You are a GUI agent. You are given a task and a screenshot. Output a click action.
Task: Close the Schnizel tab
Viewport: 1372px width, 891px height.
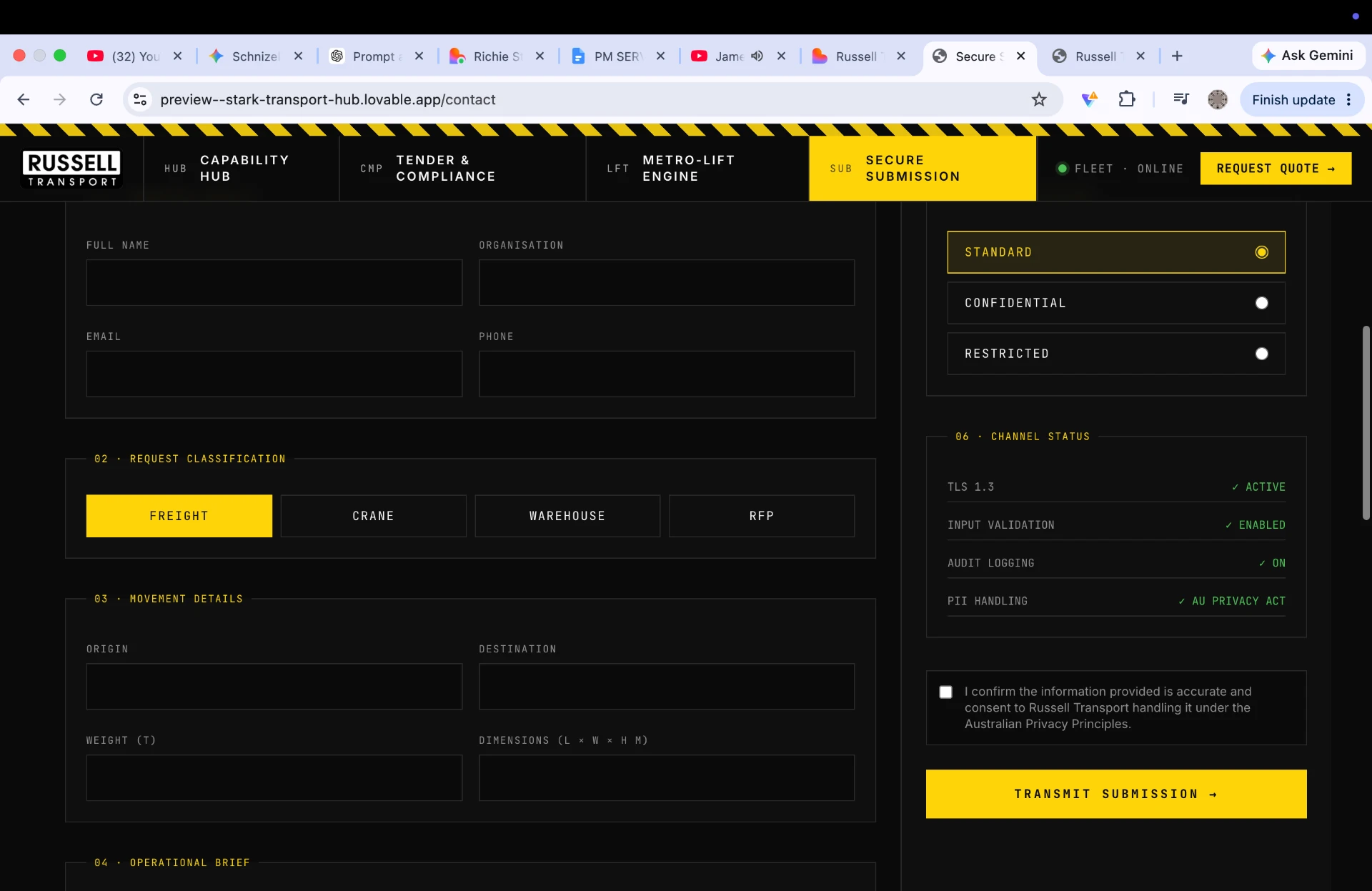click(x=298, y=56)
